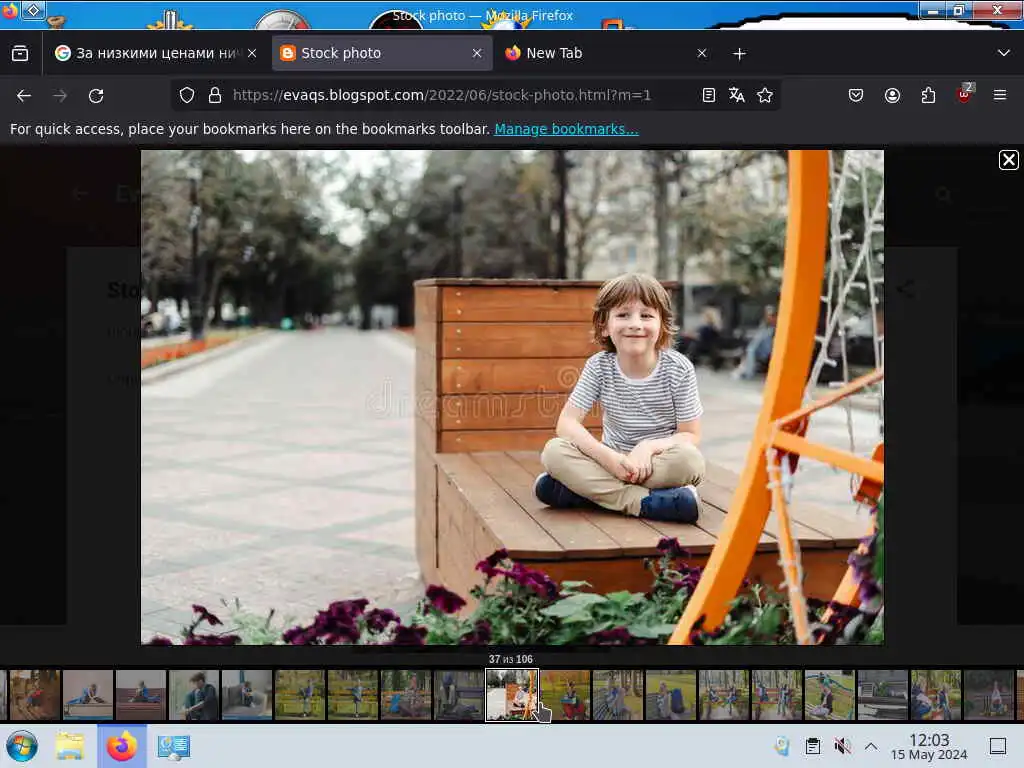Open the Windows Start menu
Screen dimensions: 1024x768
(x=22, y=746)
